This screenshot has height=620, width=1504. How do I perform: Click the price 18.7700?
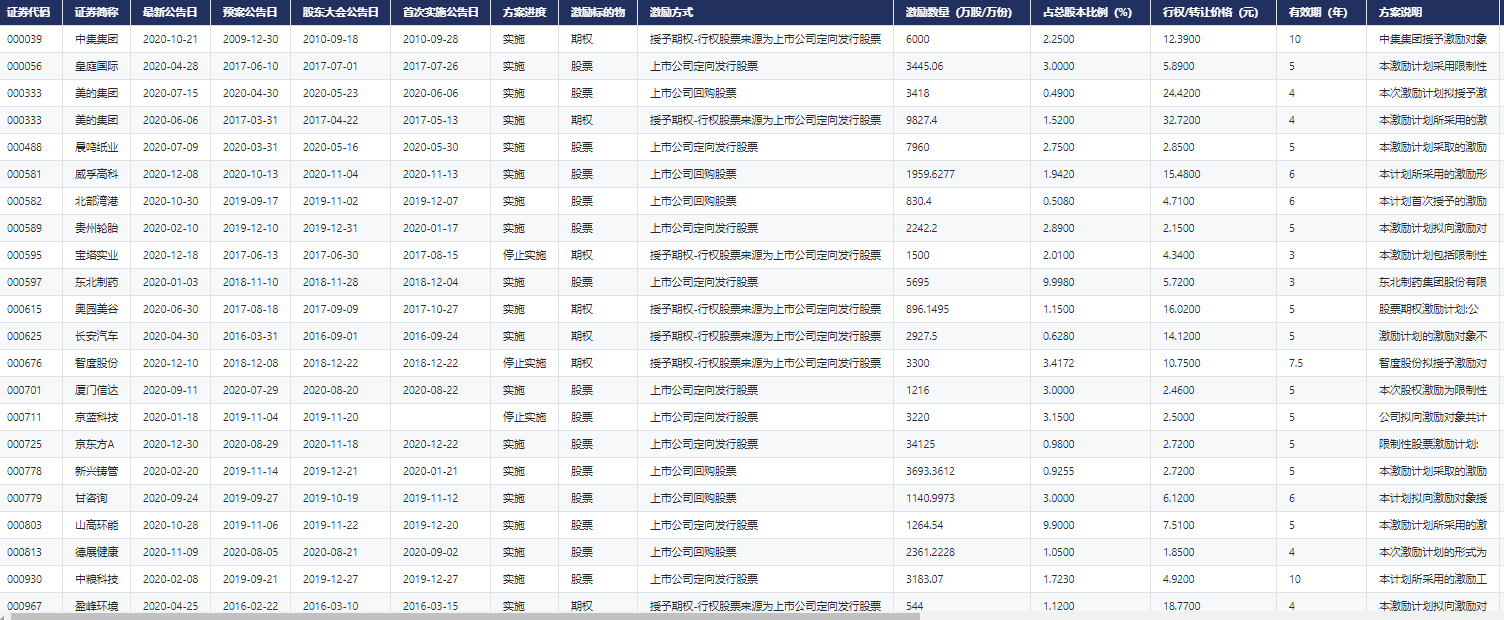[x=1182, y=606]
